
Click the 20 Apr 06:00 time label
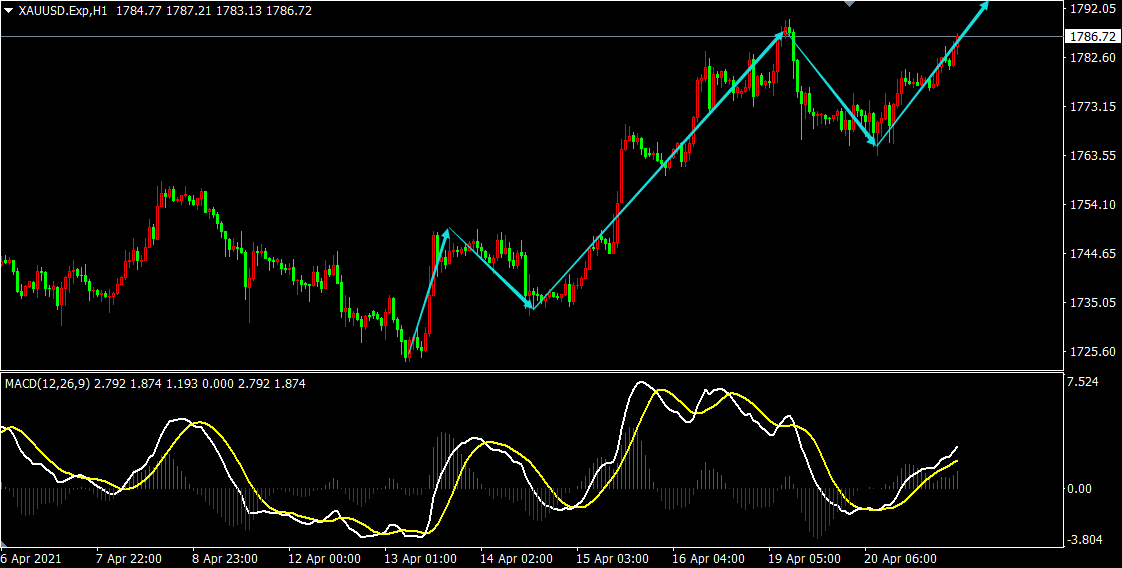coord(901,558)
